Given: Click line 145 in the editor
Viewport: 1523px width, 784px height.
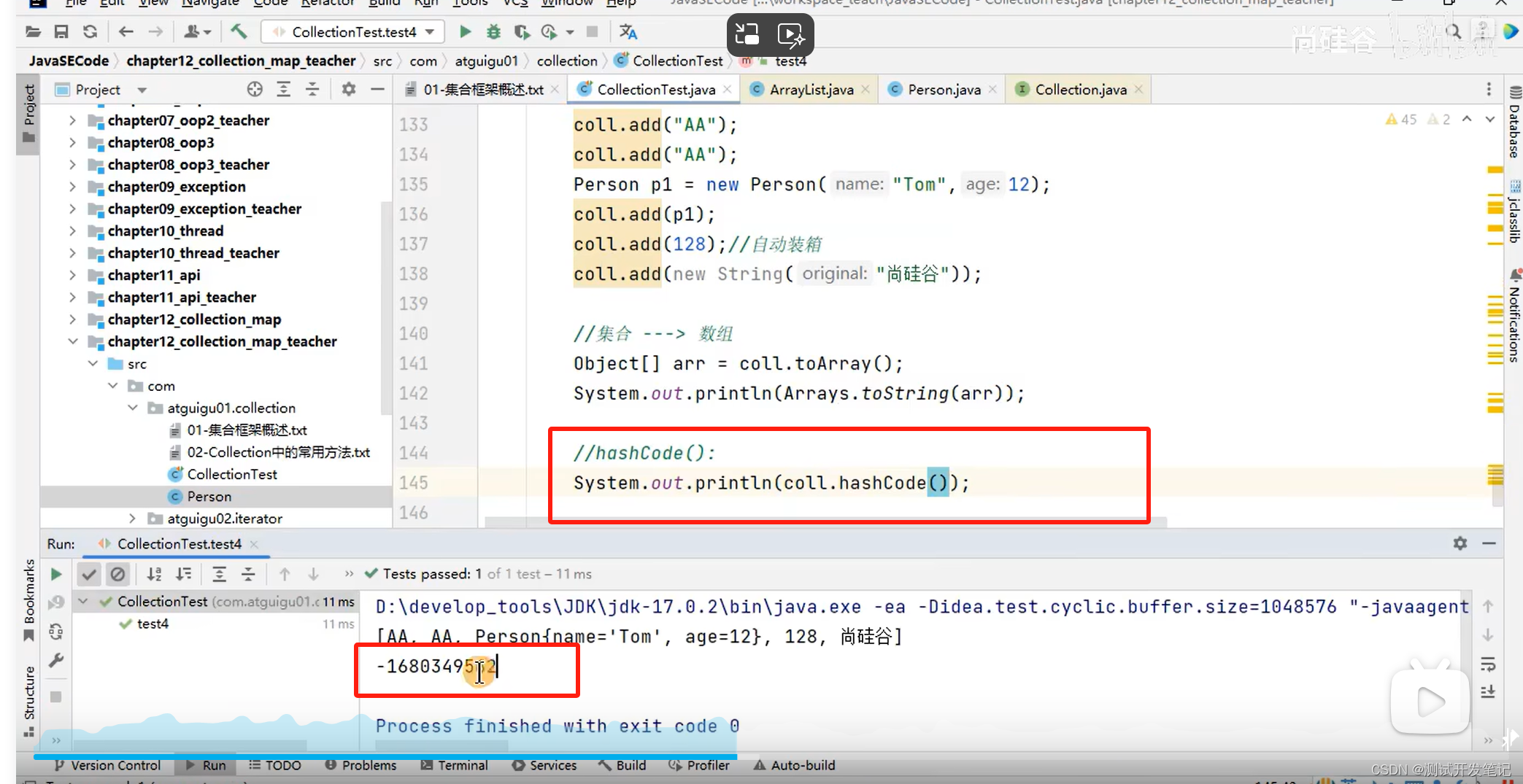Looking at the screenshot, I should point(771,483).
